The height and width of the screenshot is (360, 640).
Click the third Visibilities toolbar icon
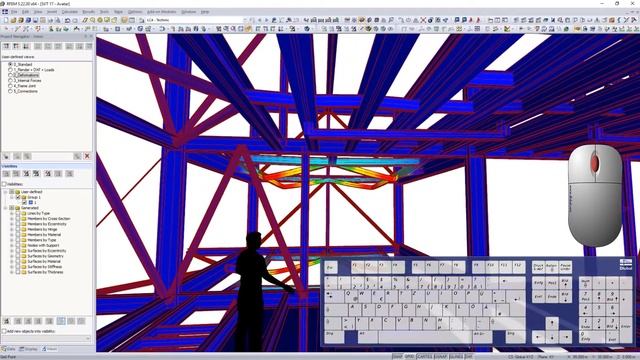[26, 174]
